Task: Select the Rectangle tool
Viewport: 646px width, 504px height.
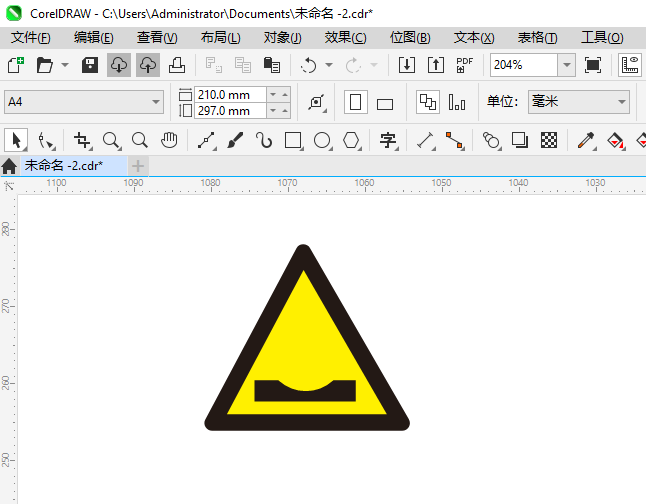Action: point(293,140)
